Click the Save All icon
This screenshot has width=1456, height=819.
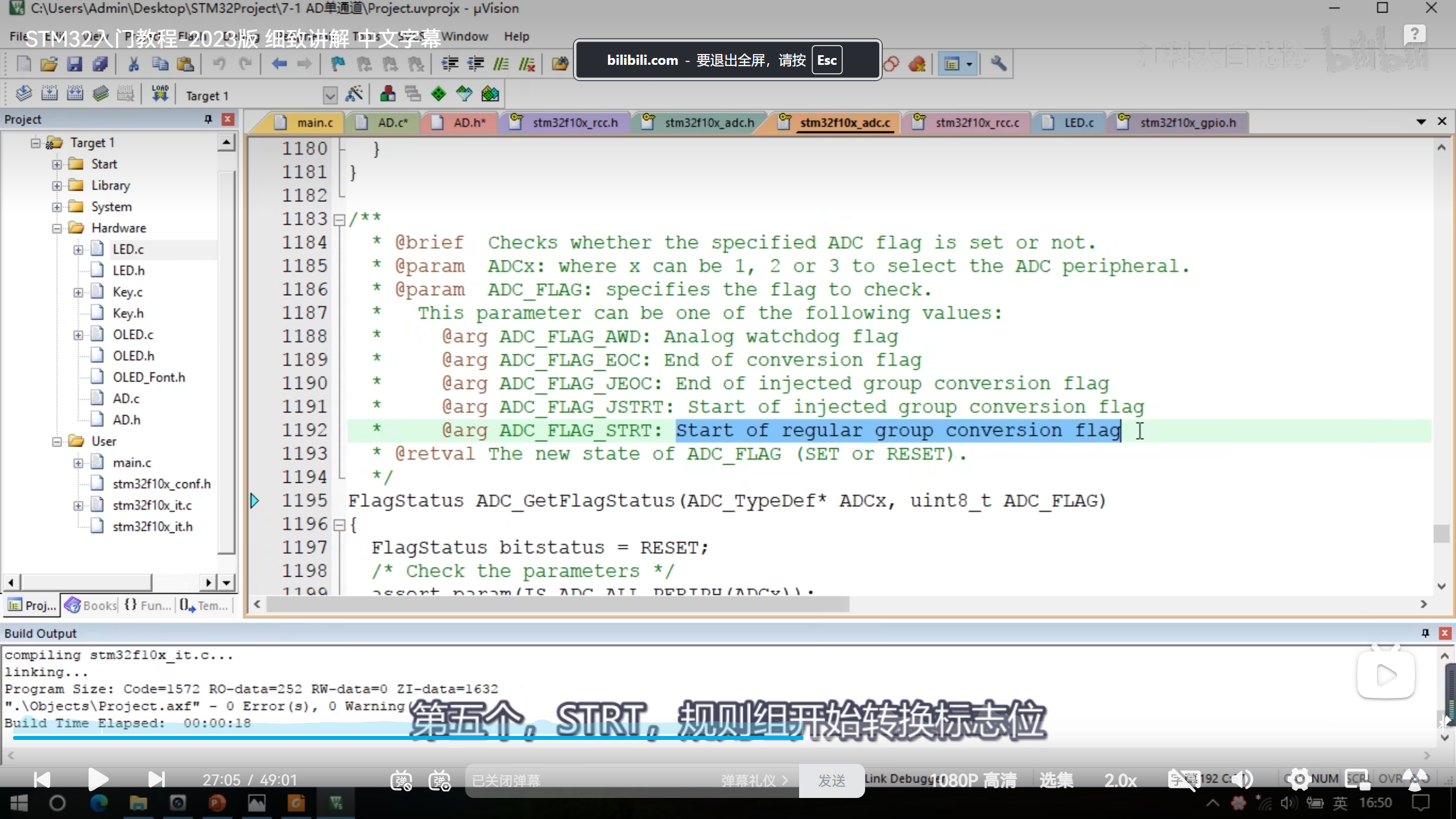(100, 64)
